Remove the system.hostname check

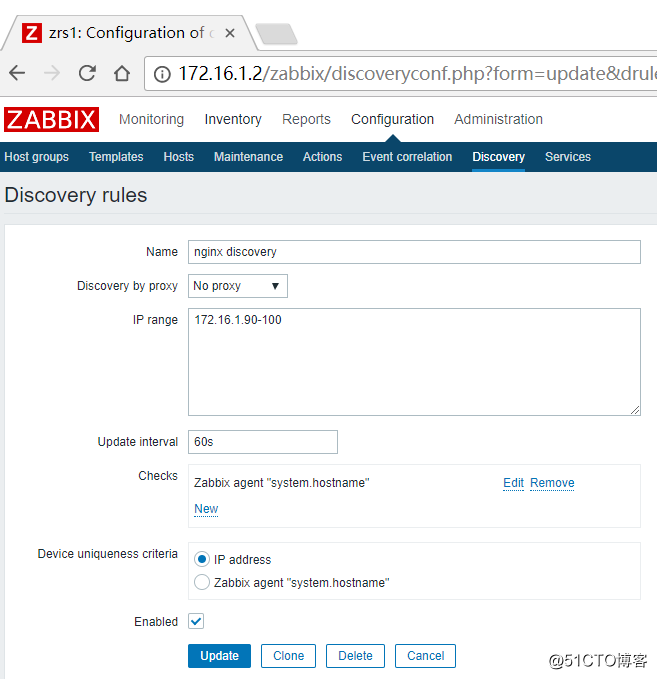pos(552,483)
